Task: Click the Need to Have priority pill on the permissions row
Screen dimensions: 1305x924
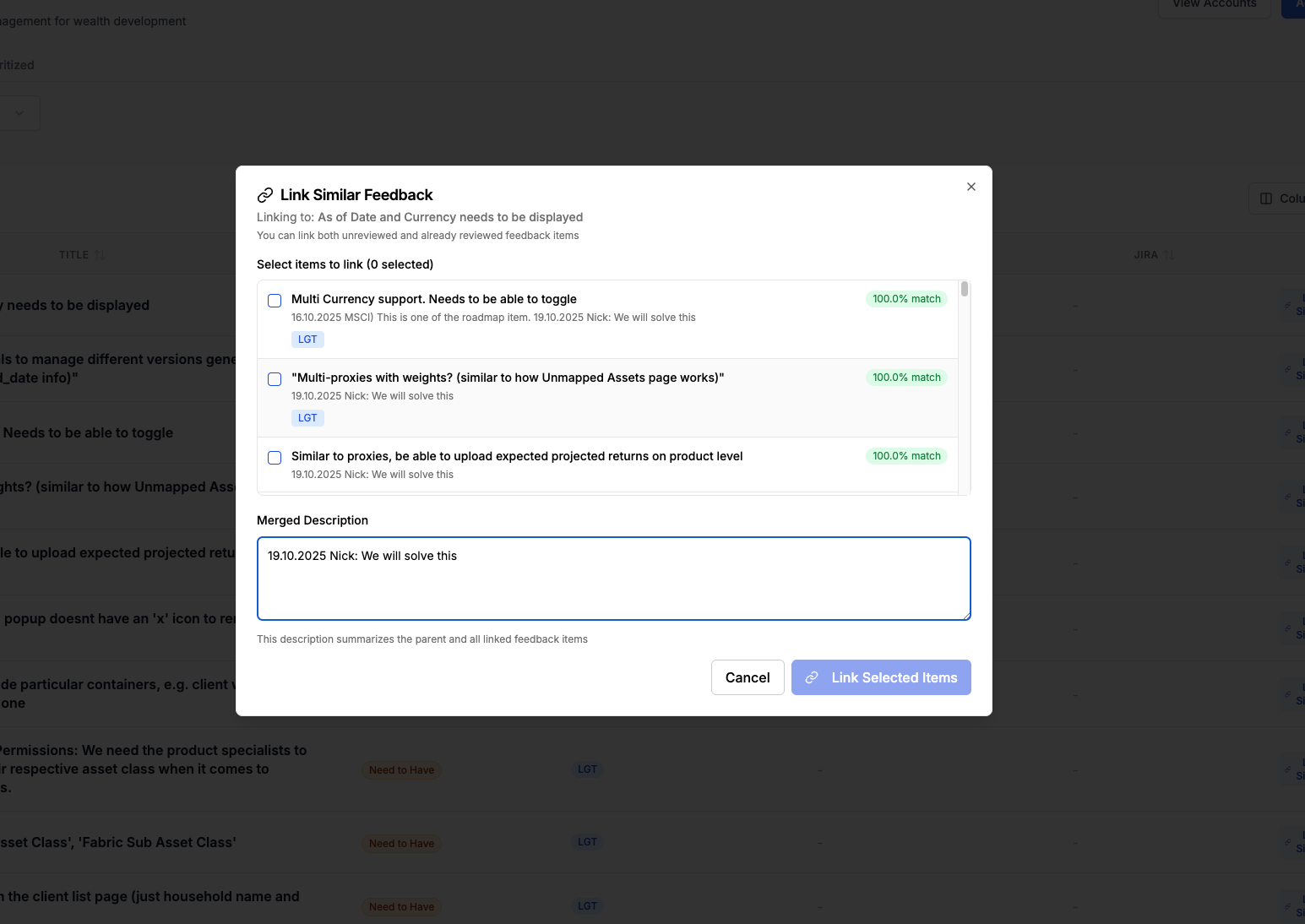Action: (x=401, y=769)
